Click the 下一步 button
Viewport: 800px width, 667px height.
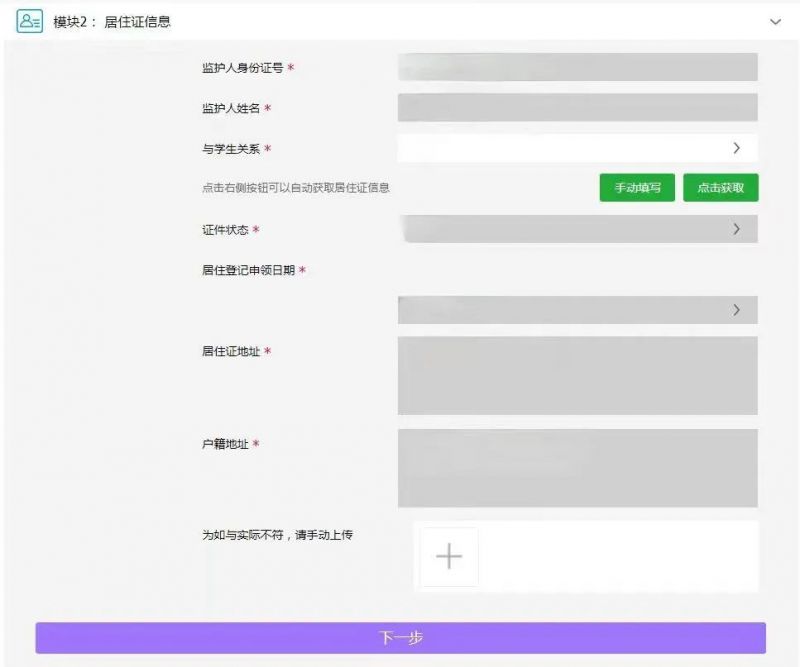401,638
